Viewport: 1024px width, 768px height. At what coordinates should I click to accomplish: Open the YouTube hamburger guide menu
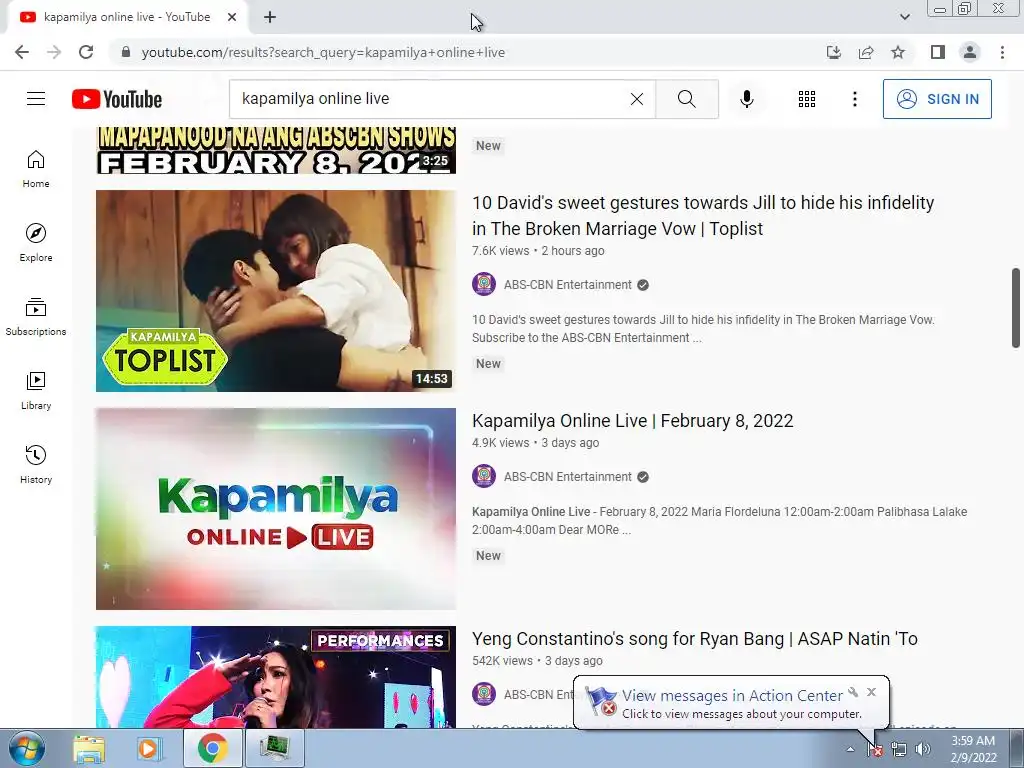click(x=36, y=99)
